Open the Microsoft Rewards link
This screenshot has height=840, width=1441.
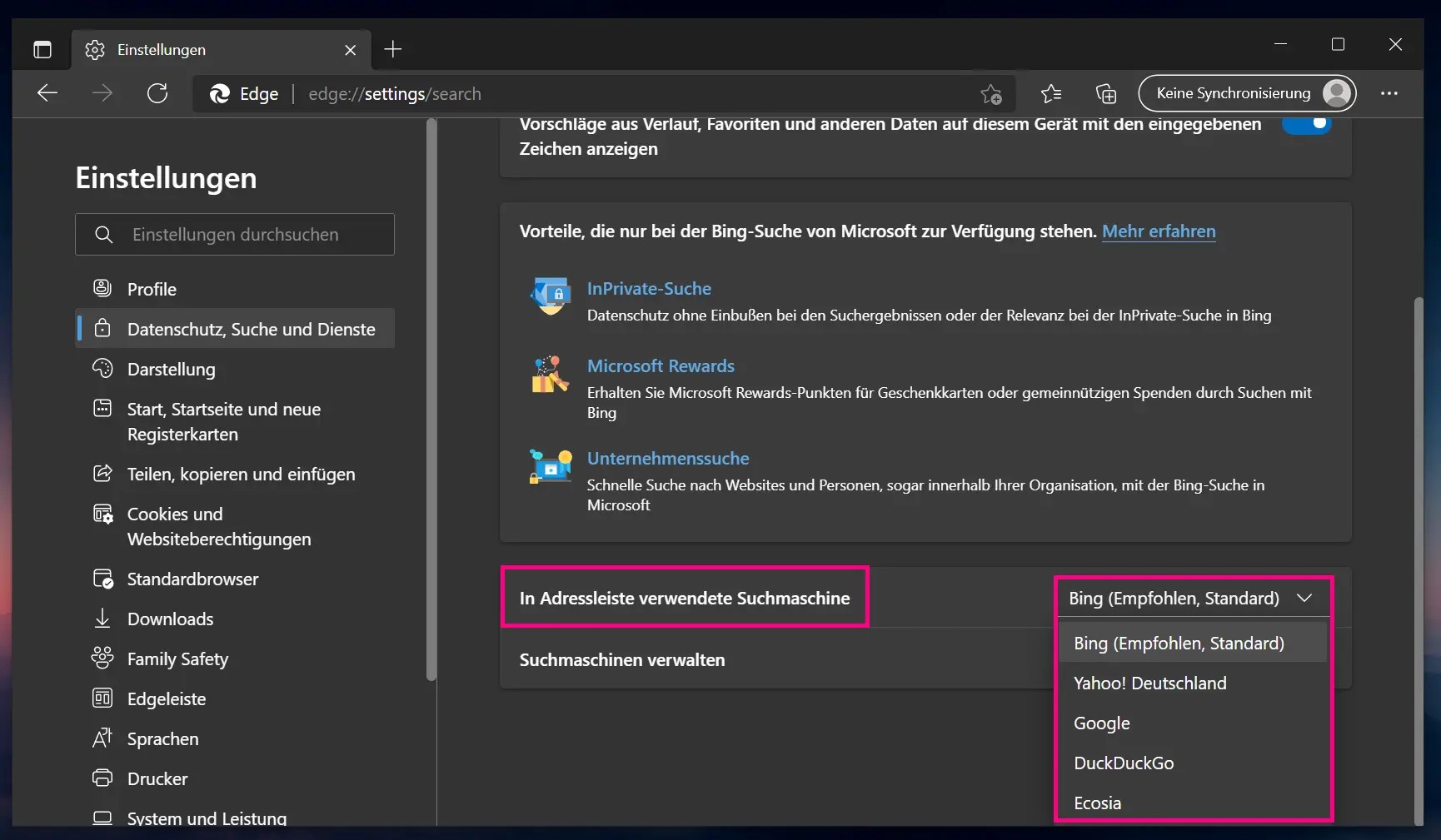point(661,366)
